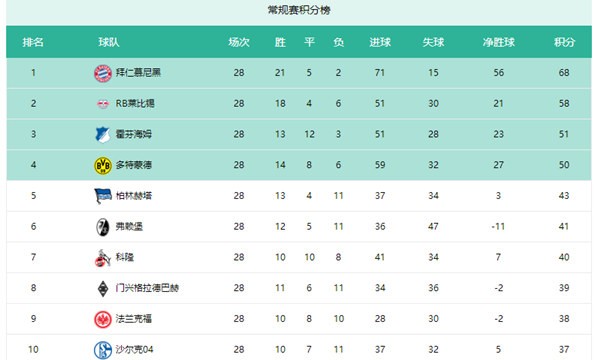Click the Bayern Munich club logo
The image size is (600, 360).
[x=103, y=73]
